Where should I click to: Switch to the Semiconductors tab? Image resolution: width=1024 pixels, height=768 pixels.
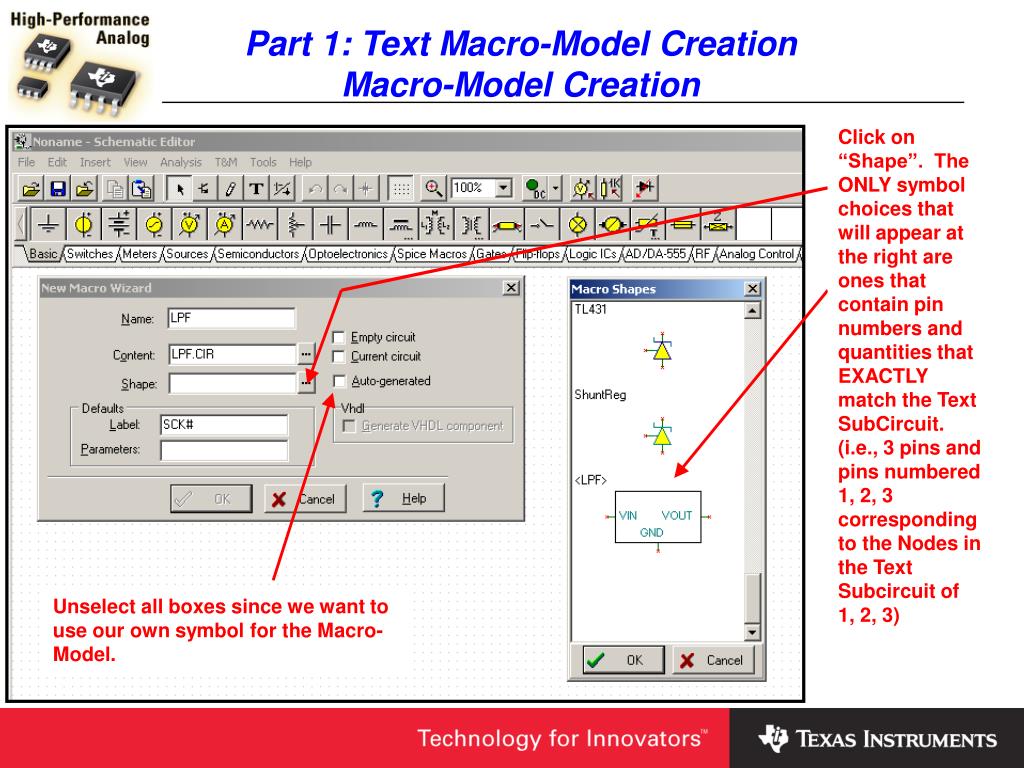(x=258, y=254)
